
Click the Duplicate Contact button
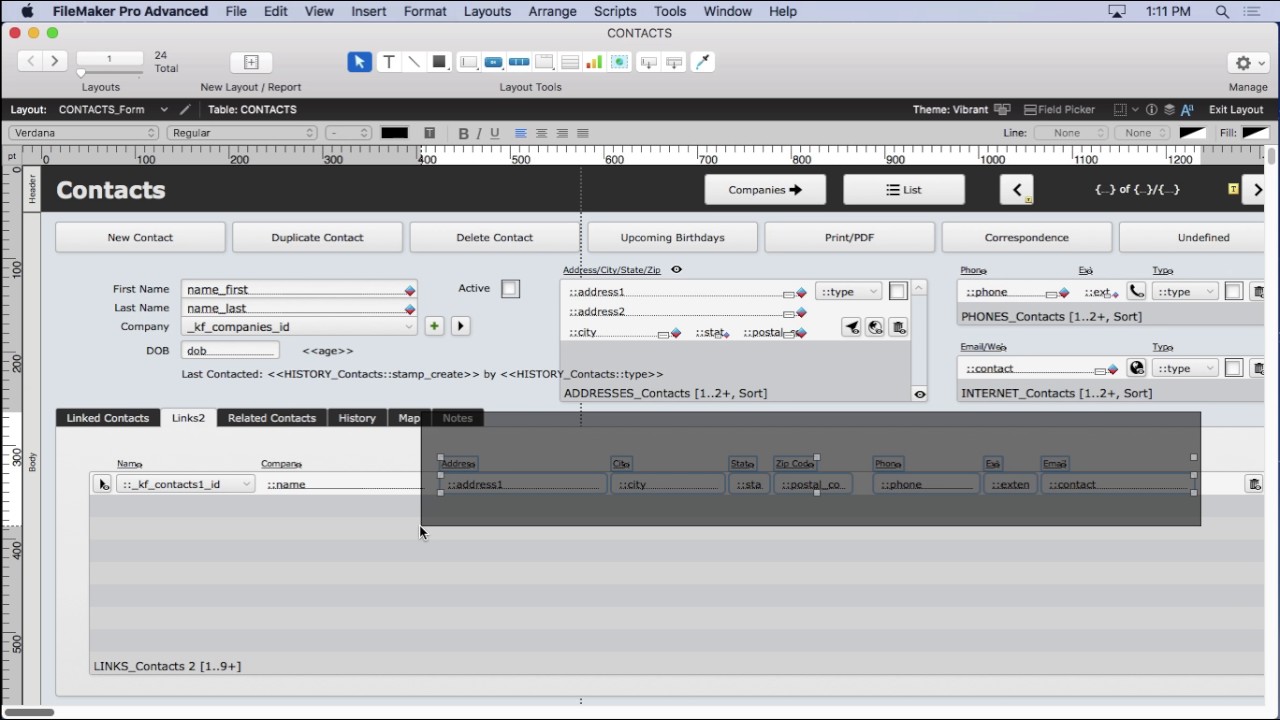pos(317,237)
